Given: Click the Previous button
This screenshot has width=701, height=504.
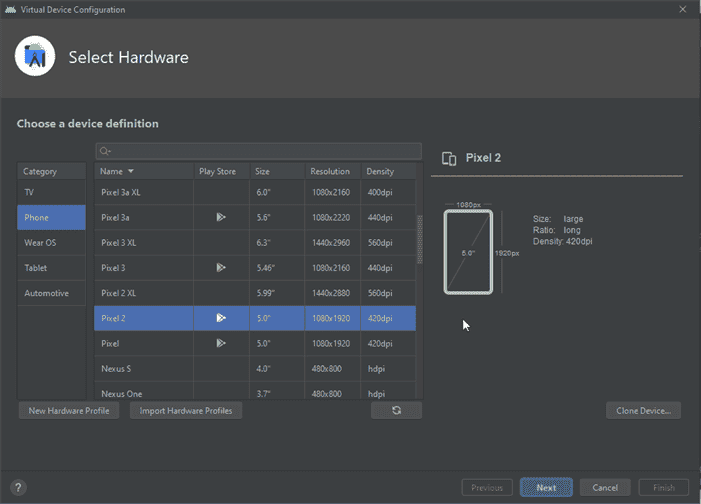Looking at the screenshot, I should point(487,487).
